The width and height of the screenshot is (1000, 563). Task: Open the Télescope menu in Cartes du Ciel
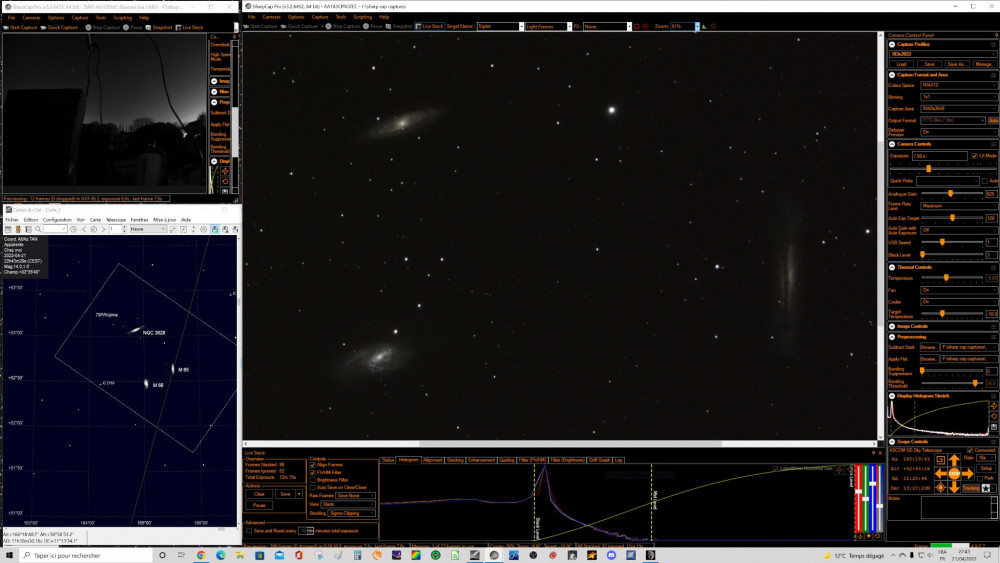pyautogui.click(x=115, y=220)
